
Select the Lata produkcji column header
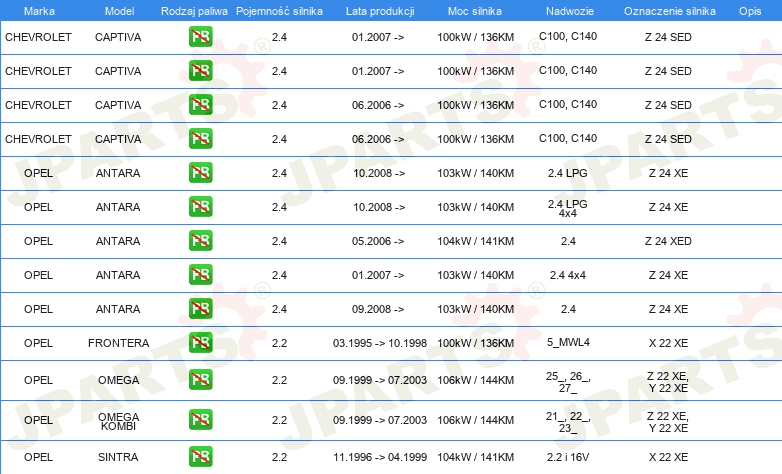pyautogui.click(x=380, y=11)
